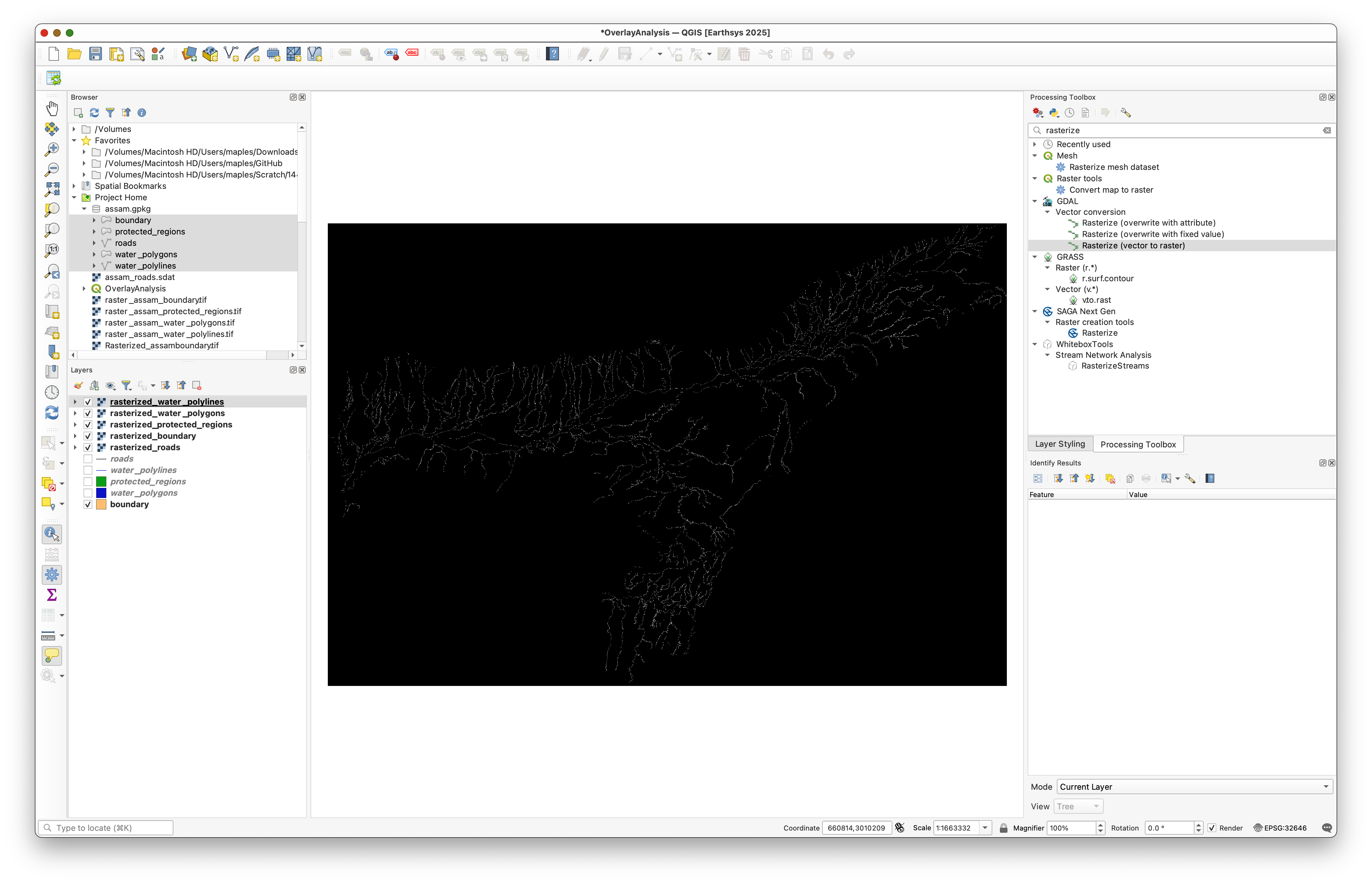Switch to the Processing Toolbox tab
This screenshot has height=884, width=1372.
click(x=1138, y=444)
